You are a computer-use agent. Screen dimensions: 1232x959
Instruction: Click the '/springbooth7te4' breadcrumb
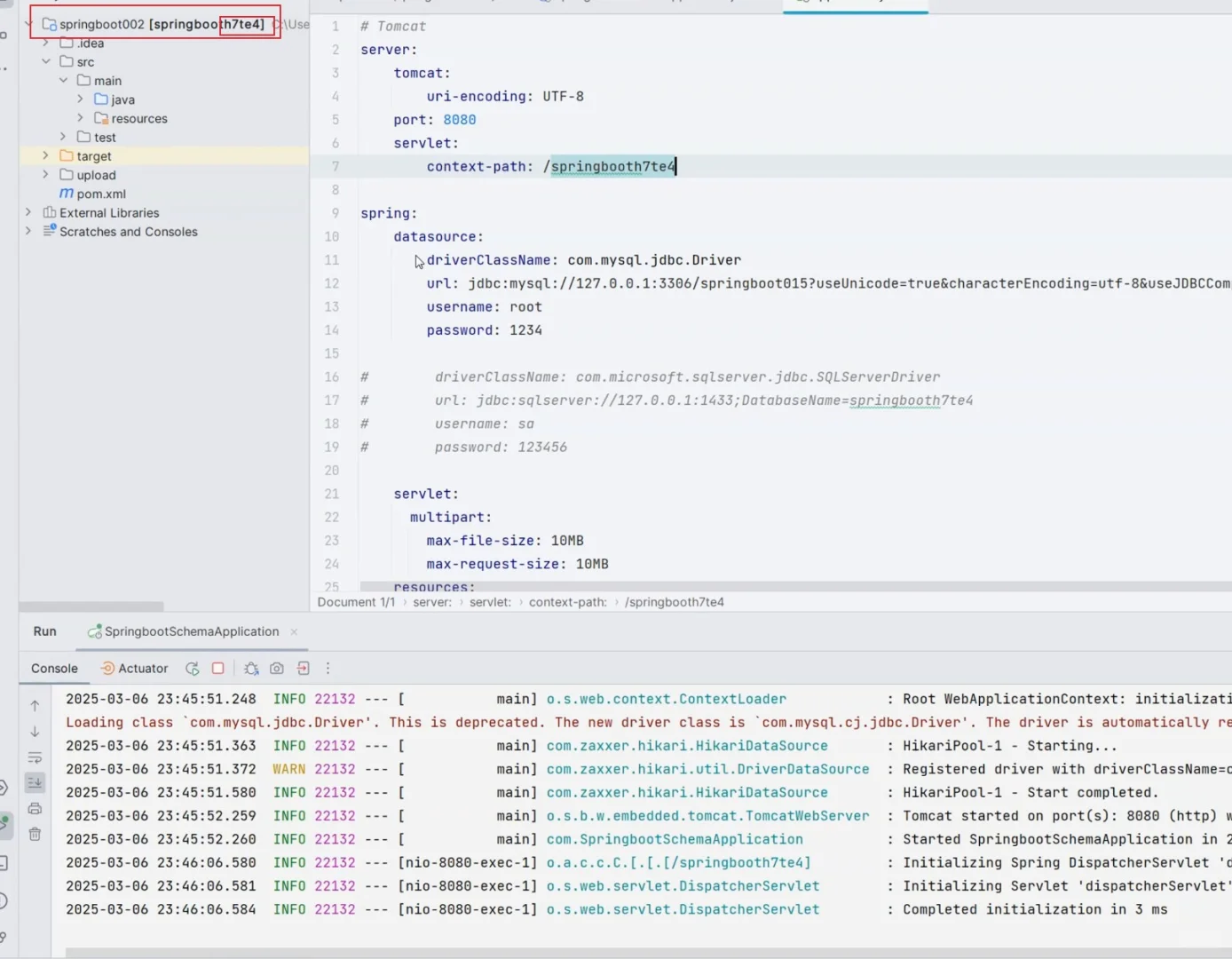tap(675, 602)
